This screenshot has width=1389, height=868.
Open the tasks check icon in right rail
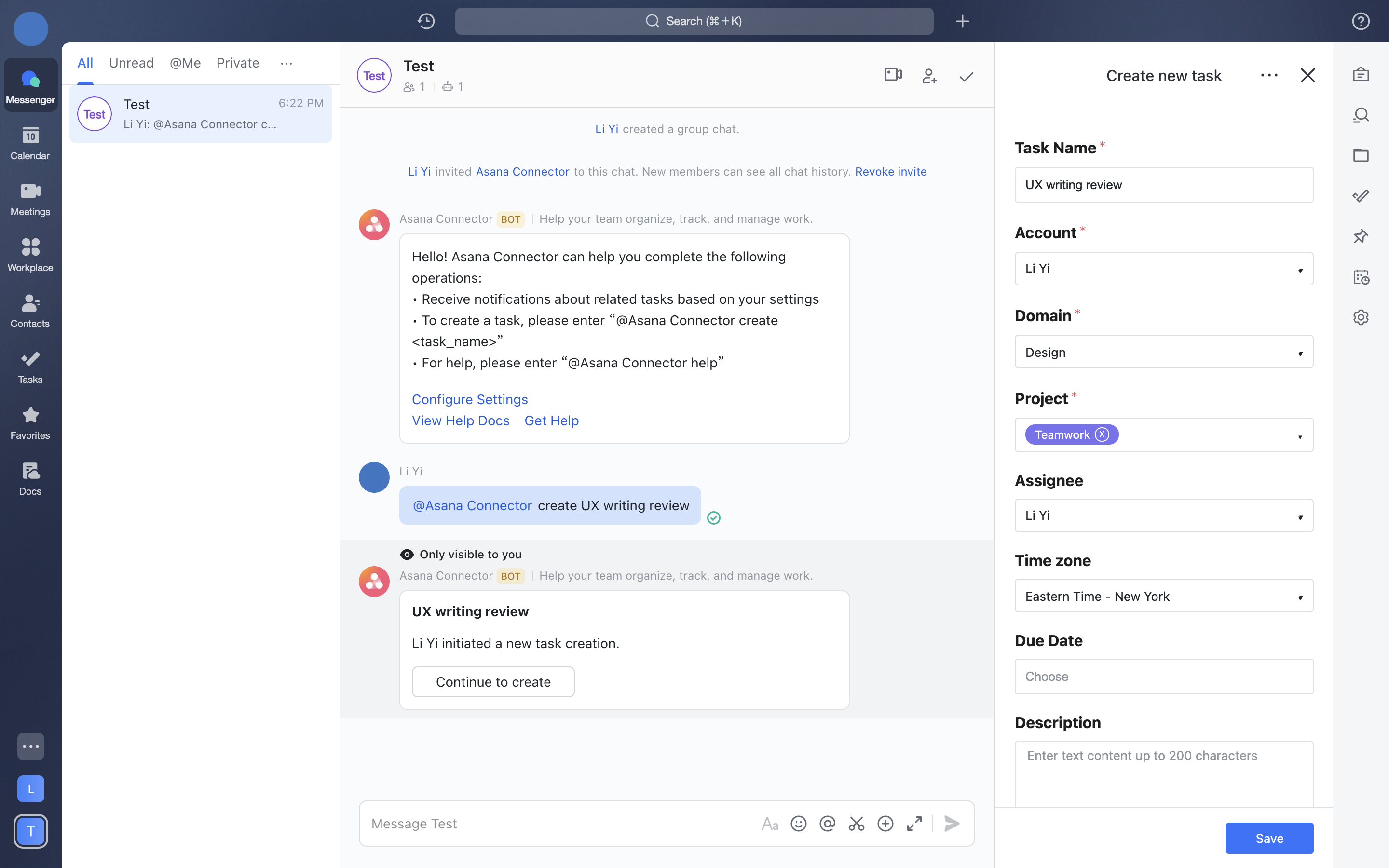coord(1360,196)
